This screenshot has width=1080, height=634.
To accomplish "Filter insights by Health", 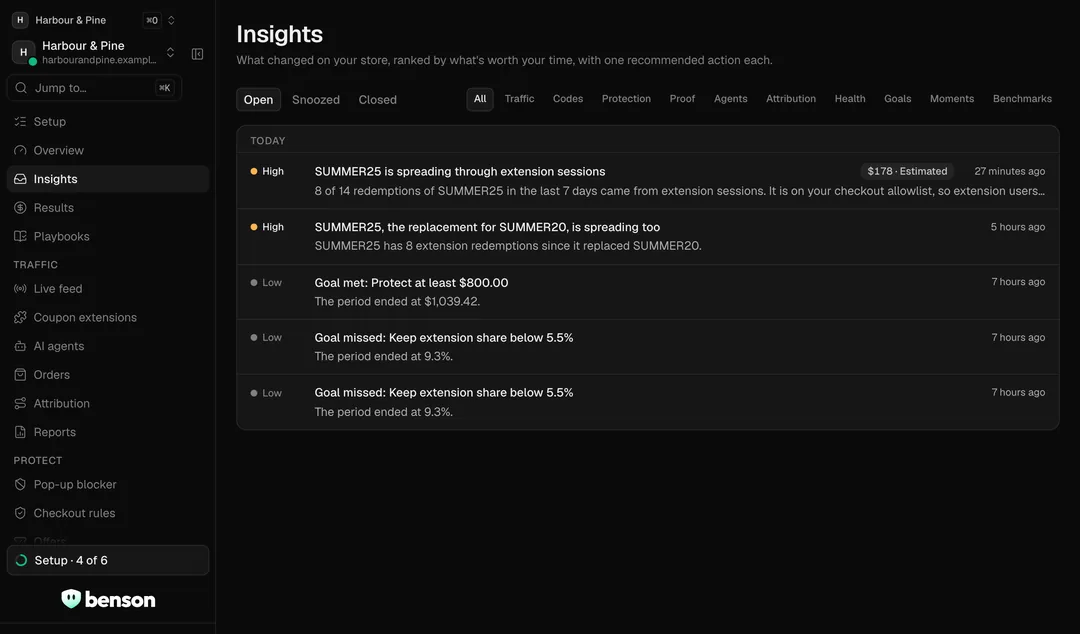I will click(x=850, y=99).
